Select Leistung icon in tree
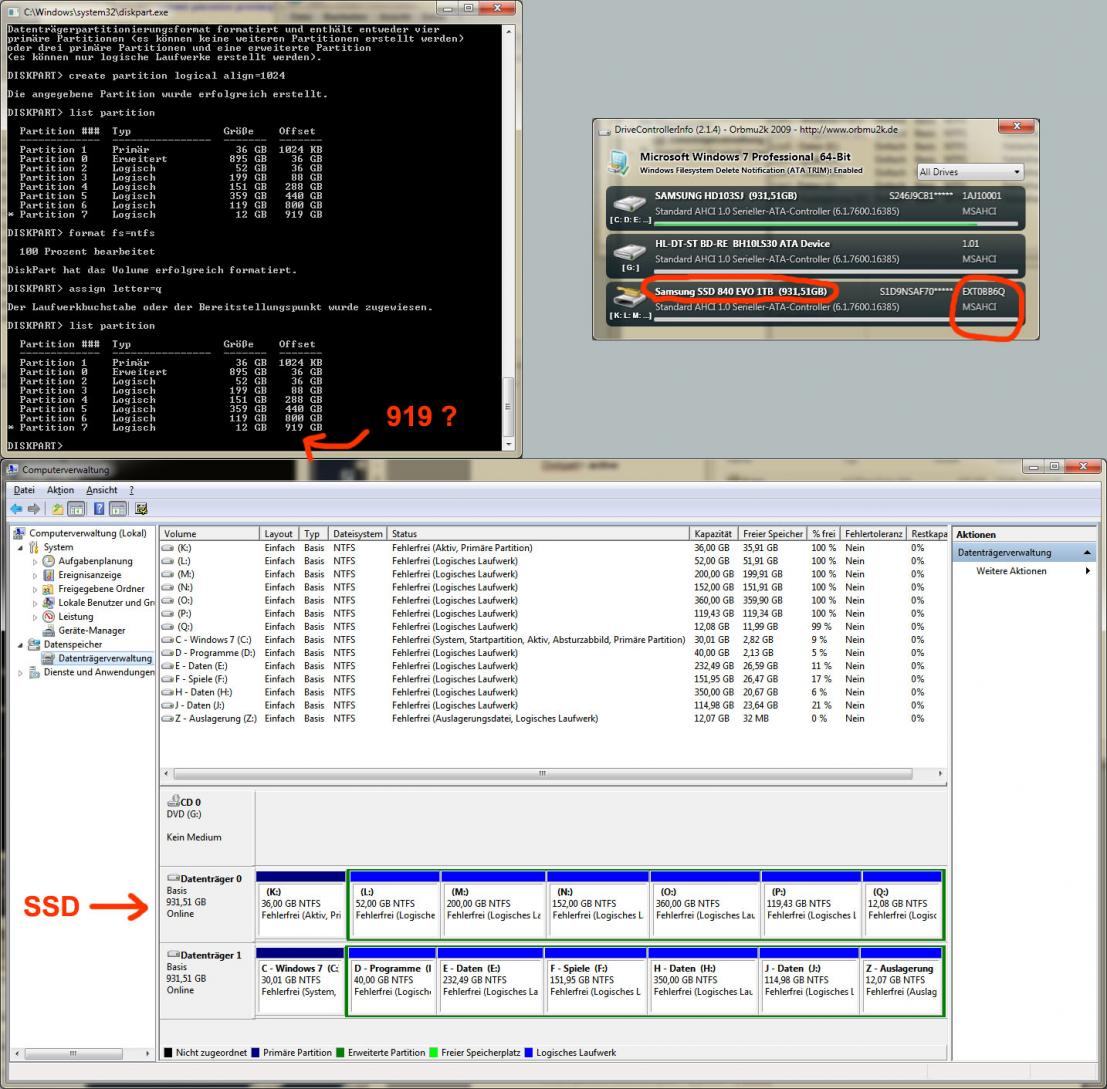 click(49, 617)
